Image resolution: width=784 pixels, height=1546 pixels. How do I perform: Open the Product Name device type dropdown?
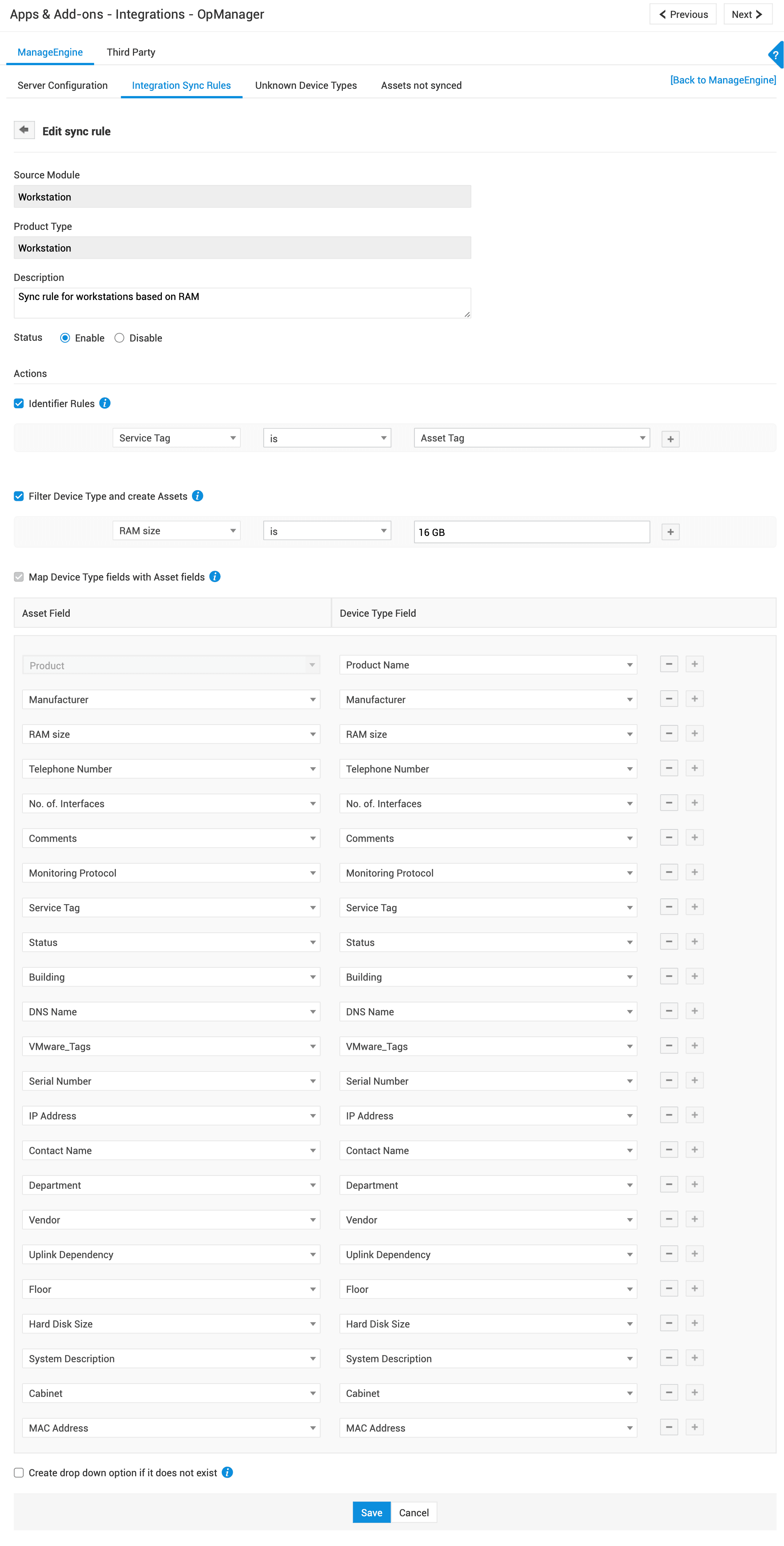488,665
